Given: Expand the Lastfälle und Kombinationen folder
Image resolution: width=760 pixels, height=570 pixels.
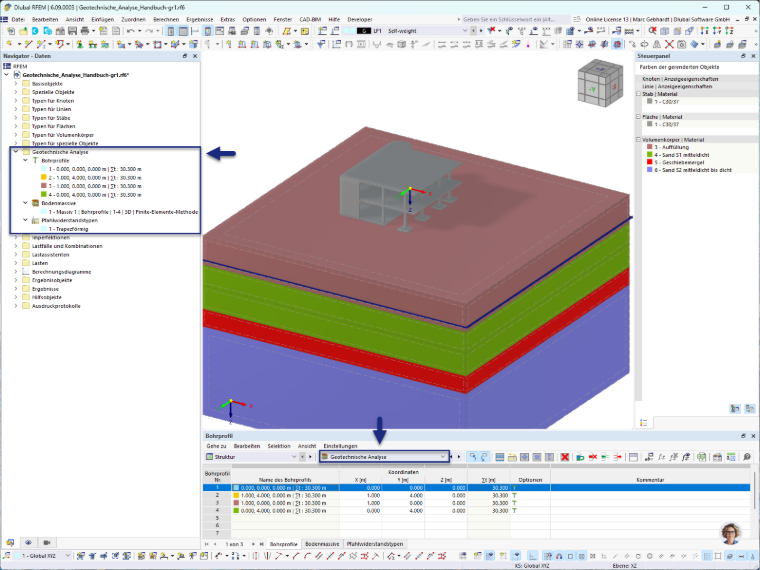Looking at the screenshot, I should pyautogui.click(x=16, y=246).
